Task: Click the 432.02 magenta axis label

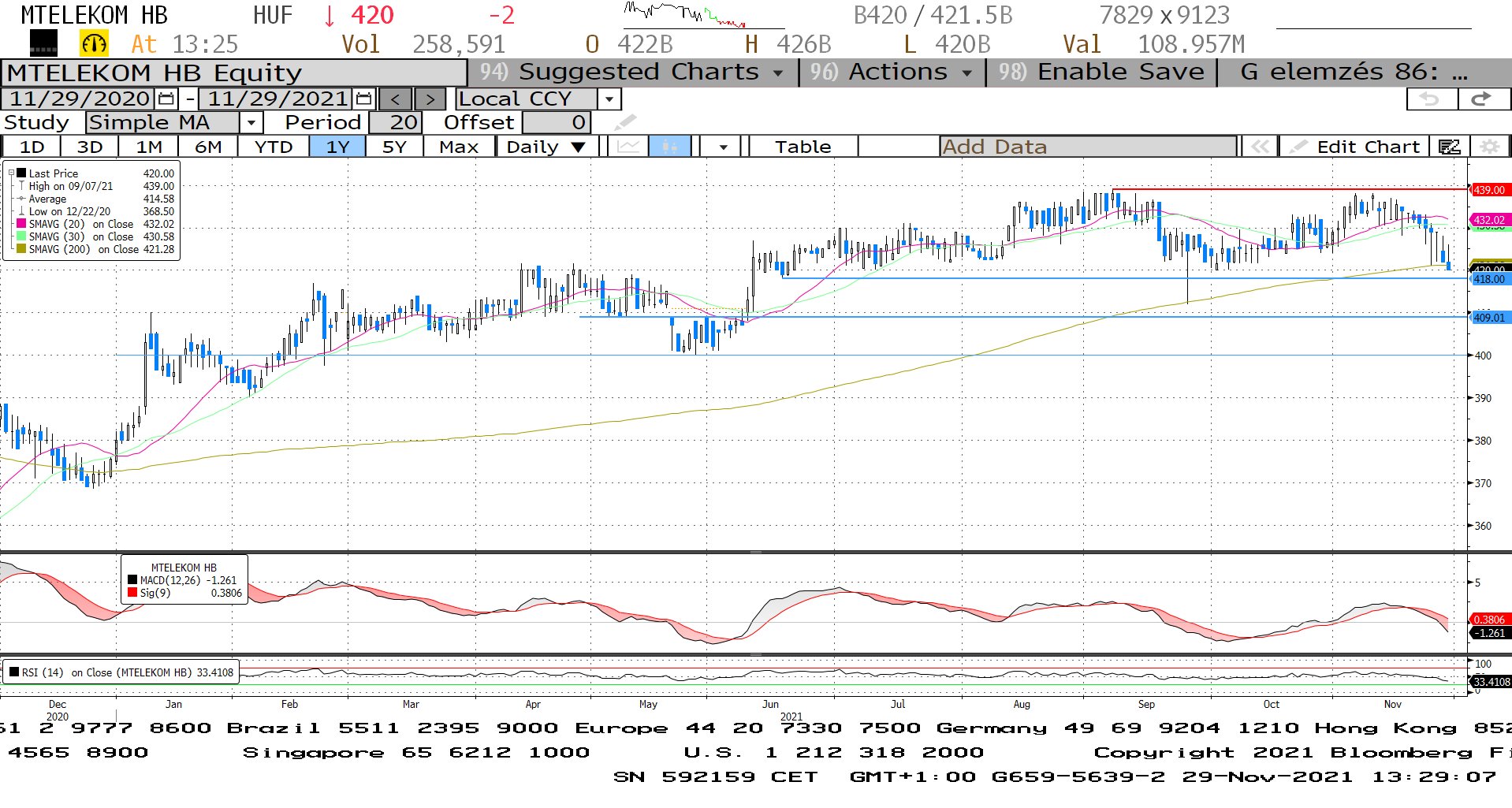Action: (x=1489, y=221)
